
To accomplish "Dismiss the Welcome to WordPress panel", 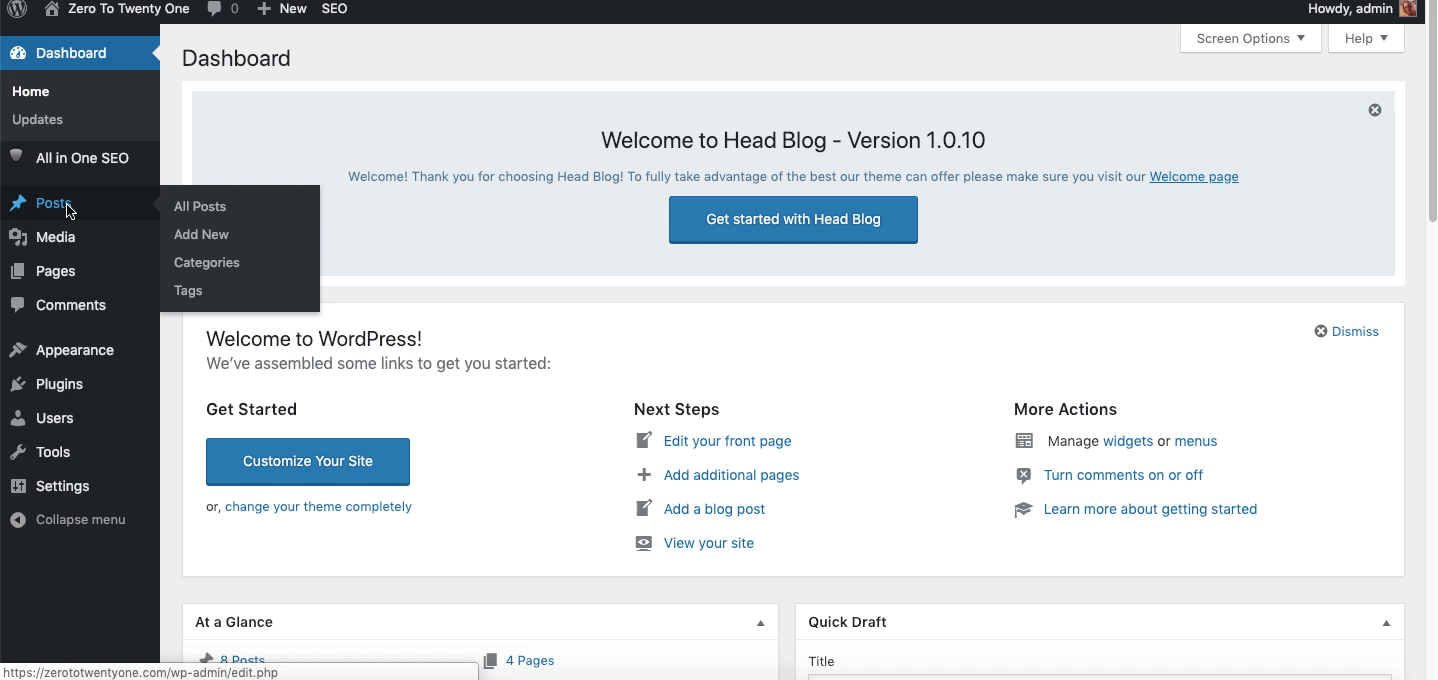I will (x=1346, y=331).
